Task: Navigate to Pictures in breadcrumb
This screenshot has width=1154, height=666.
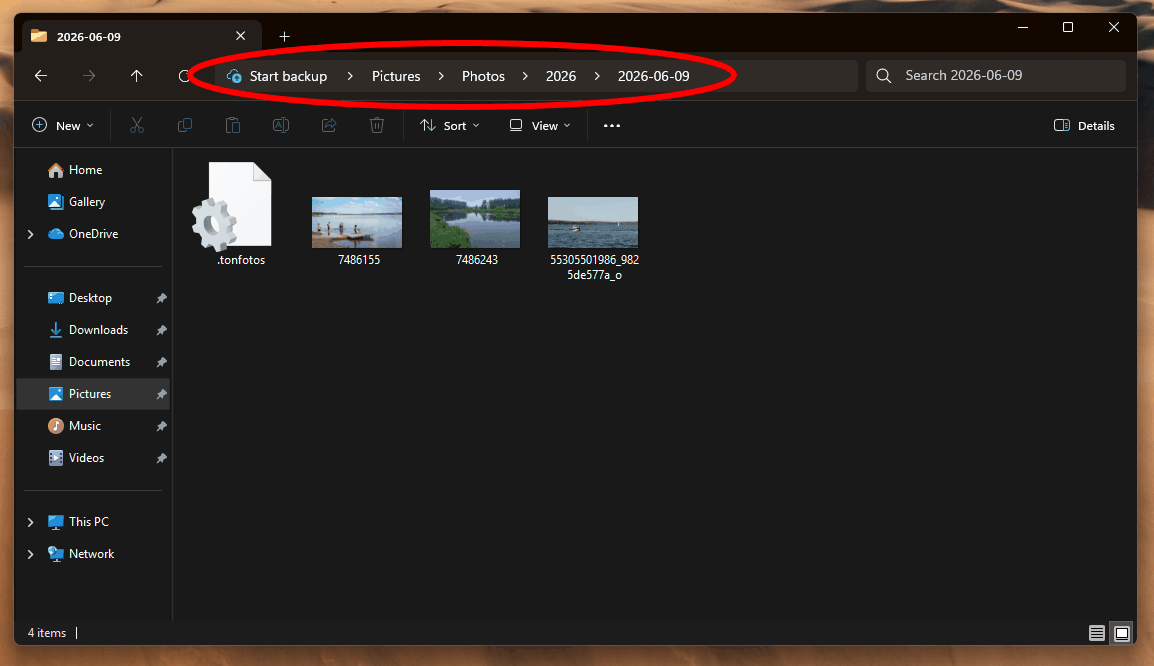Action: click(x=396, y=76)
